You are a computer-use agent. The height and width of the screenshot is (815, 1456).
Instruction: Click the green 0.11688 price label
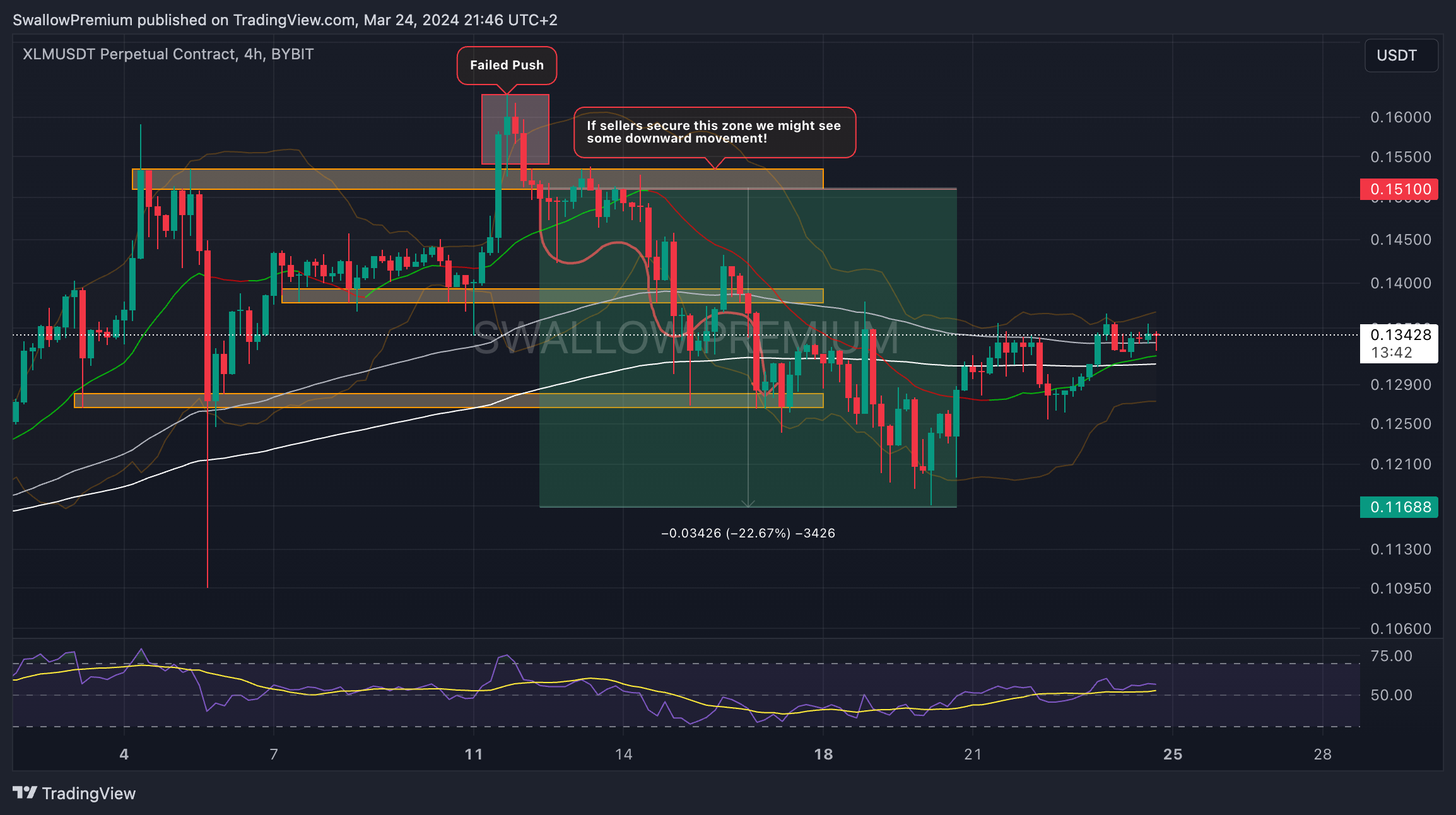(1399, 507)
